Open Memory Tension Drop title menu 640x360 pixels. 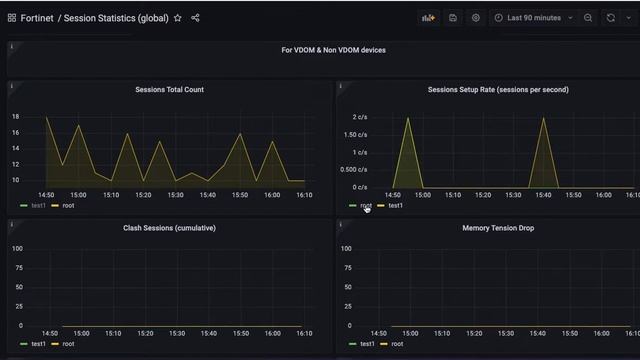498,228
